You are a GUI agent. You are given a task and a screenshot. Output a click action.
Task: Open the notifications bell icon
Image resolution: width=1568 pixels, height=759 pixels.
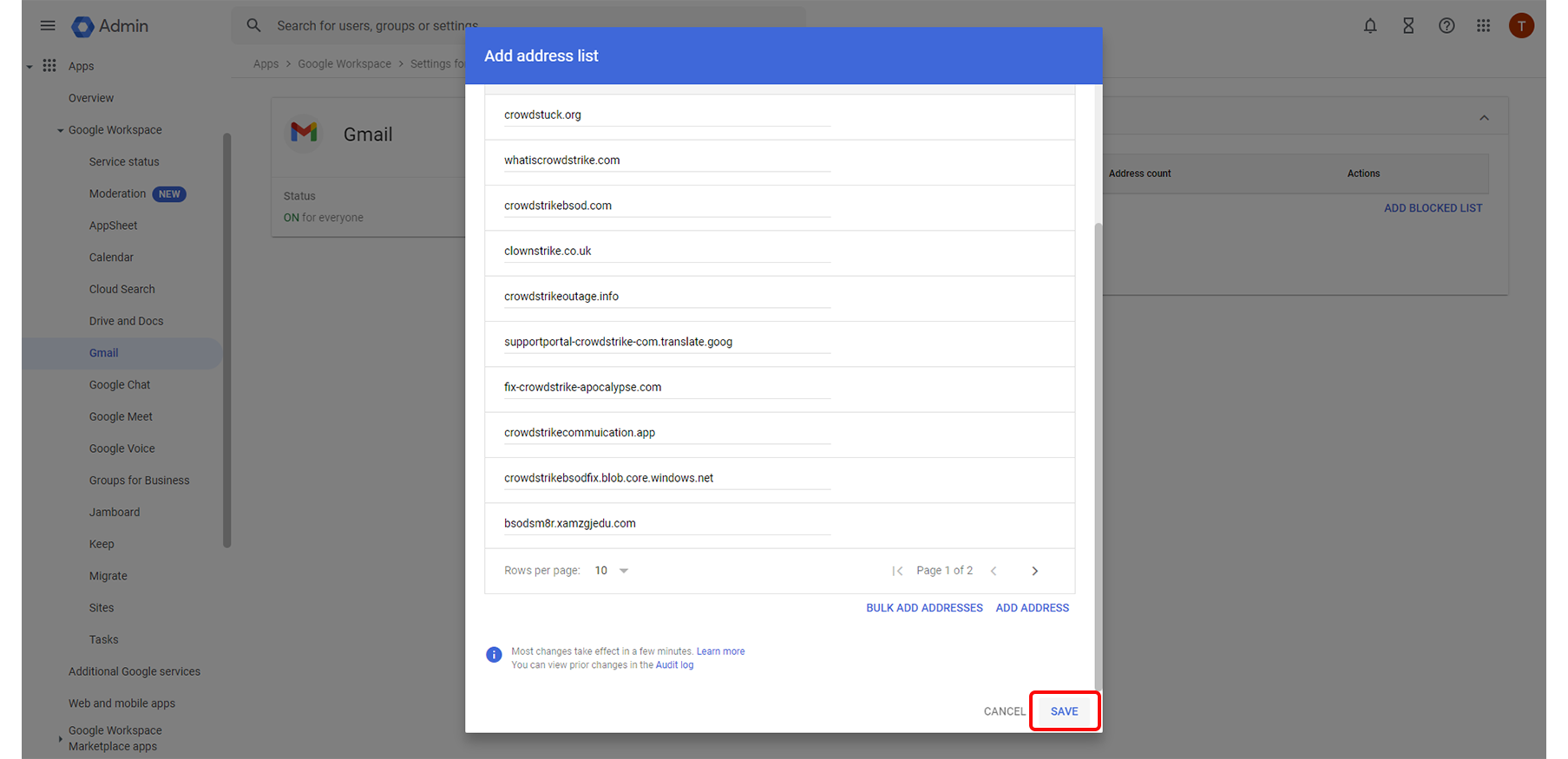point(1370,26)
